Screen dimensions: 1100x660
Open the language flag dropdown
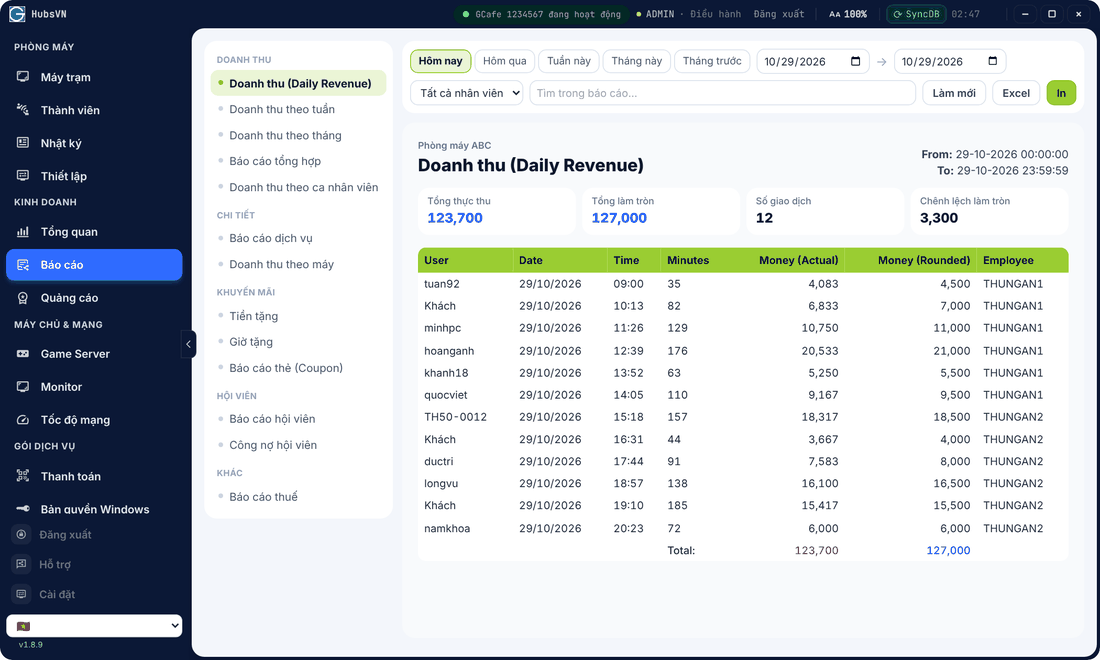pyautogui.click(x=94, y=626)
